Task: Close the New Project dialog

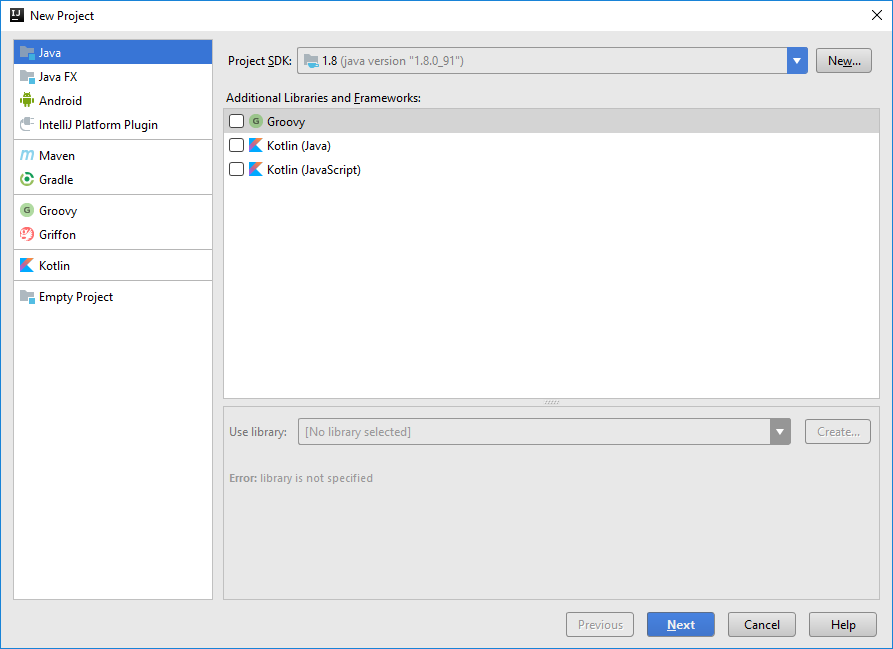Action: [876, 15]
